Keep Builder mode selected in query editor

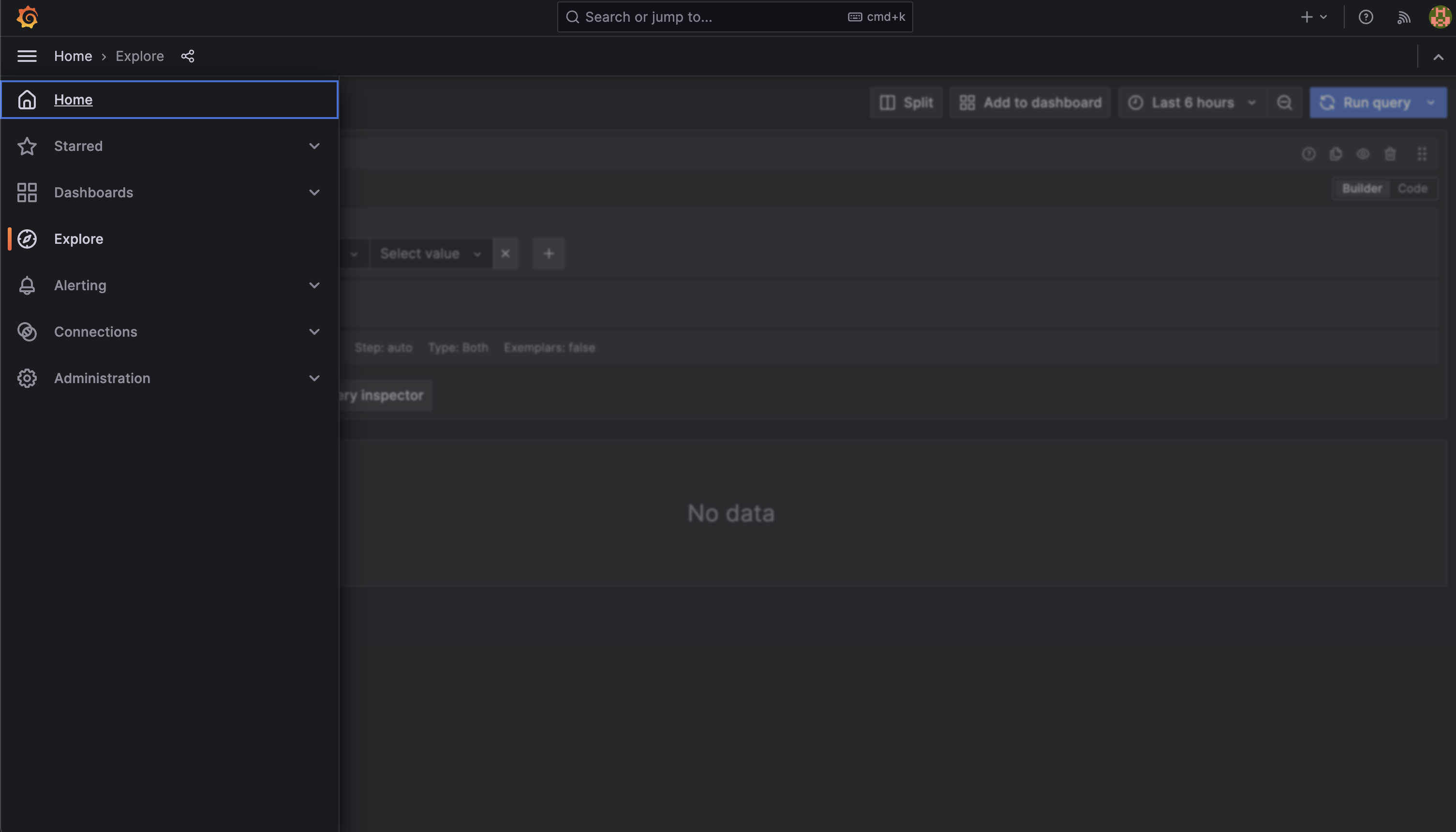[1362, 188]
